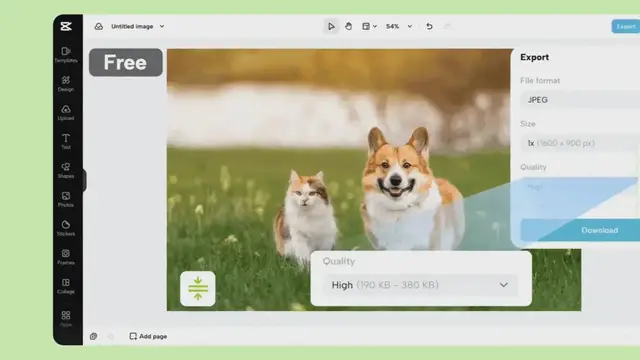Image resolution: width=640 pixels, height=360 pixels.
Task: Select the hand pan tool
Action: tap(349, 26)
